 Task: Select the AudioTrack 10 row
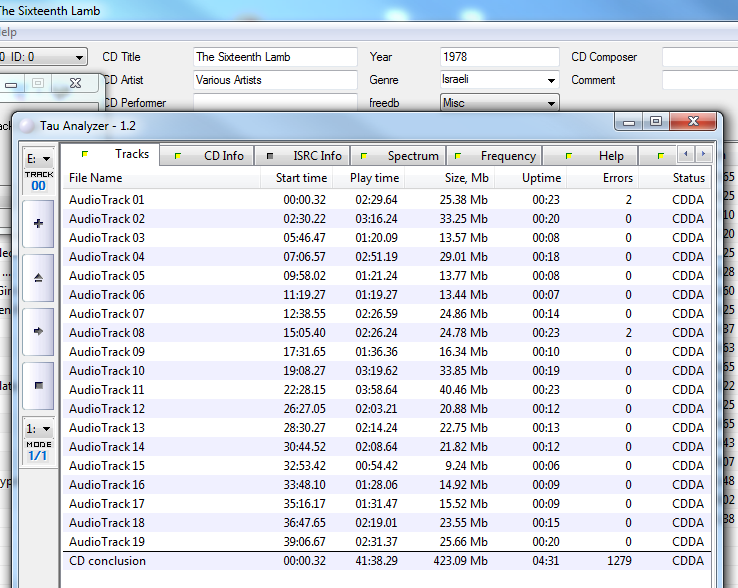click(x=386, y=371)
